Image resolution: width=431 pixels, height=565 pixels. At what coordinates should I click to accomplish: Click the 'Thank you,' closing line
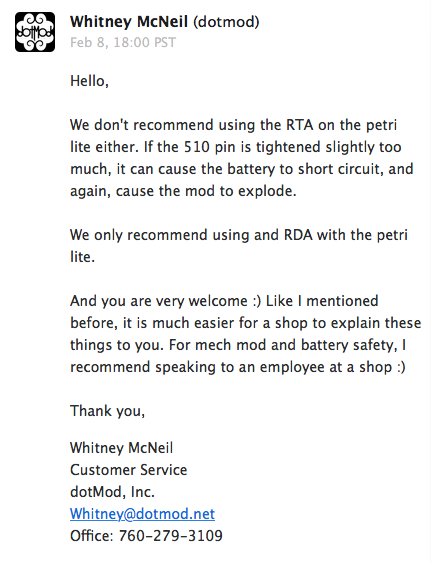(107, 411)
